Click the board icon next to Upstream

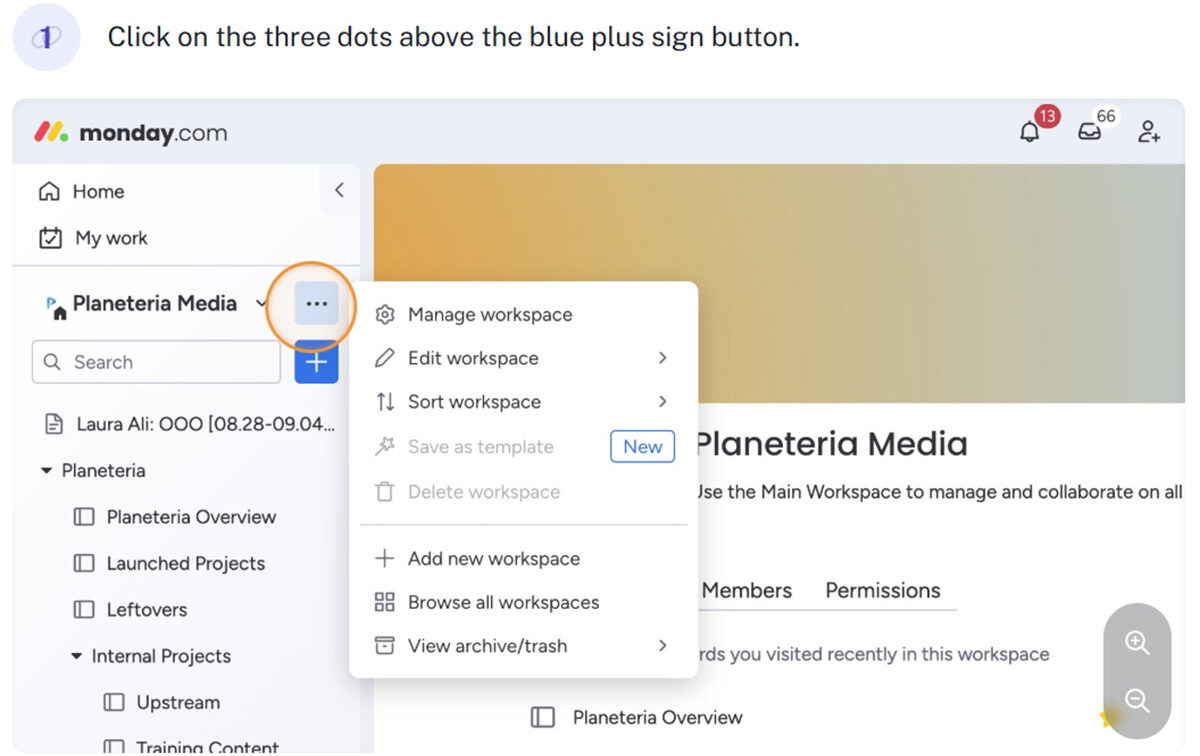click(114, 702)
